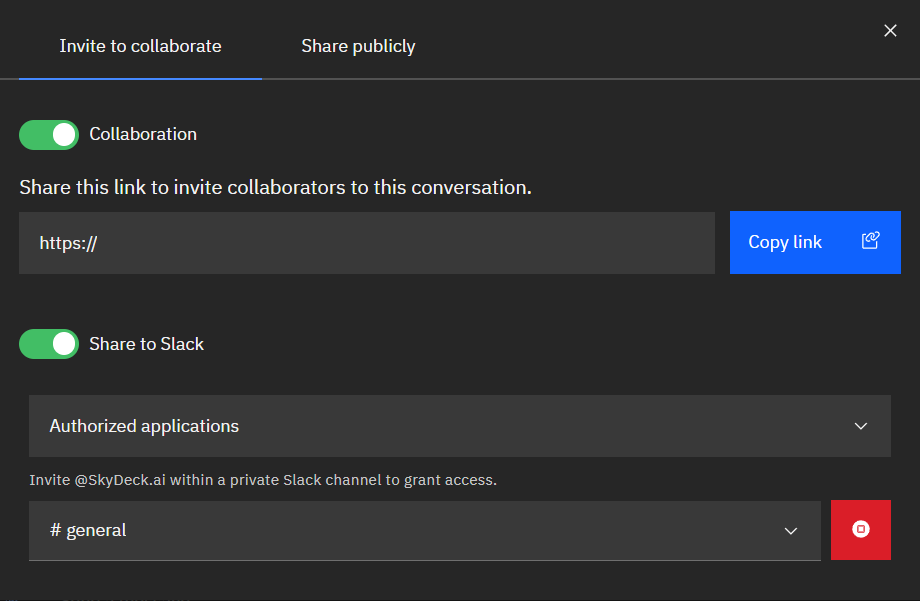Switch to the Share publicly tab
Image resolution: width=920 pixels, height=601 pixels.
(x=357, y=45)
